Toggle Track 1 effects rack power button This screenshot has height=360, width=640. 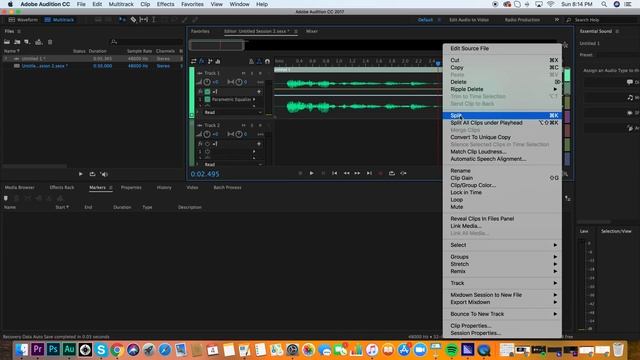click(207, 92)
